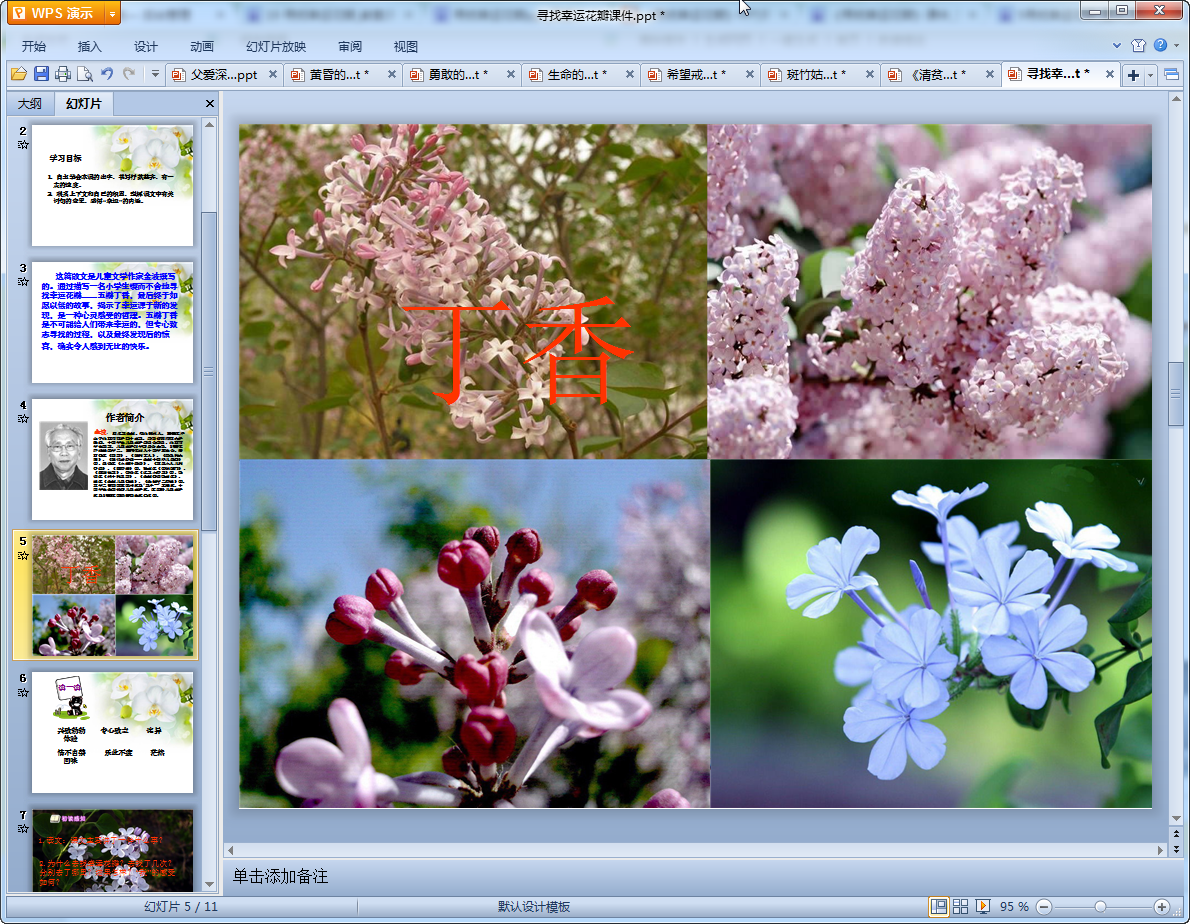1190x924 pixels.
Task: Click the thumbnail panel scroll down arrow
Action: coord(209,885)
